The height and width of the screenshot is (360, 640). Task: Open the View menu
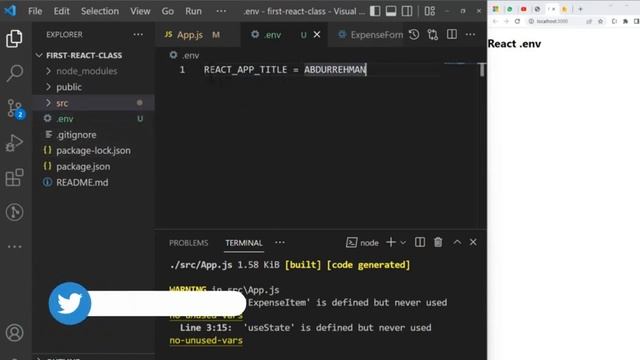click(x=140, y=11)
